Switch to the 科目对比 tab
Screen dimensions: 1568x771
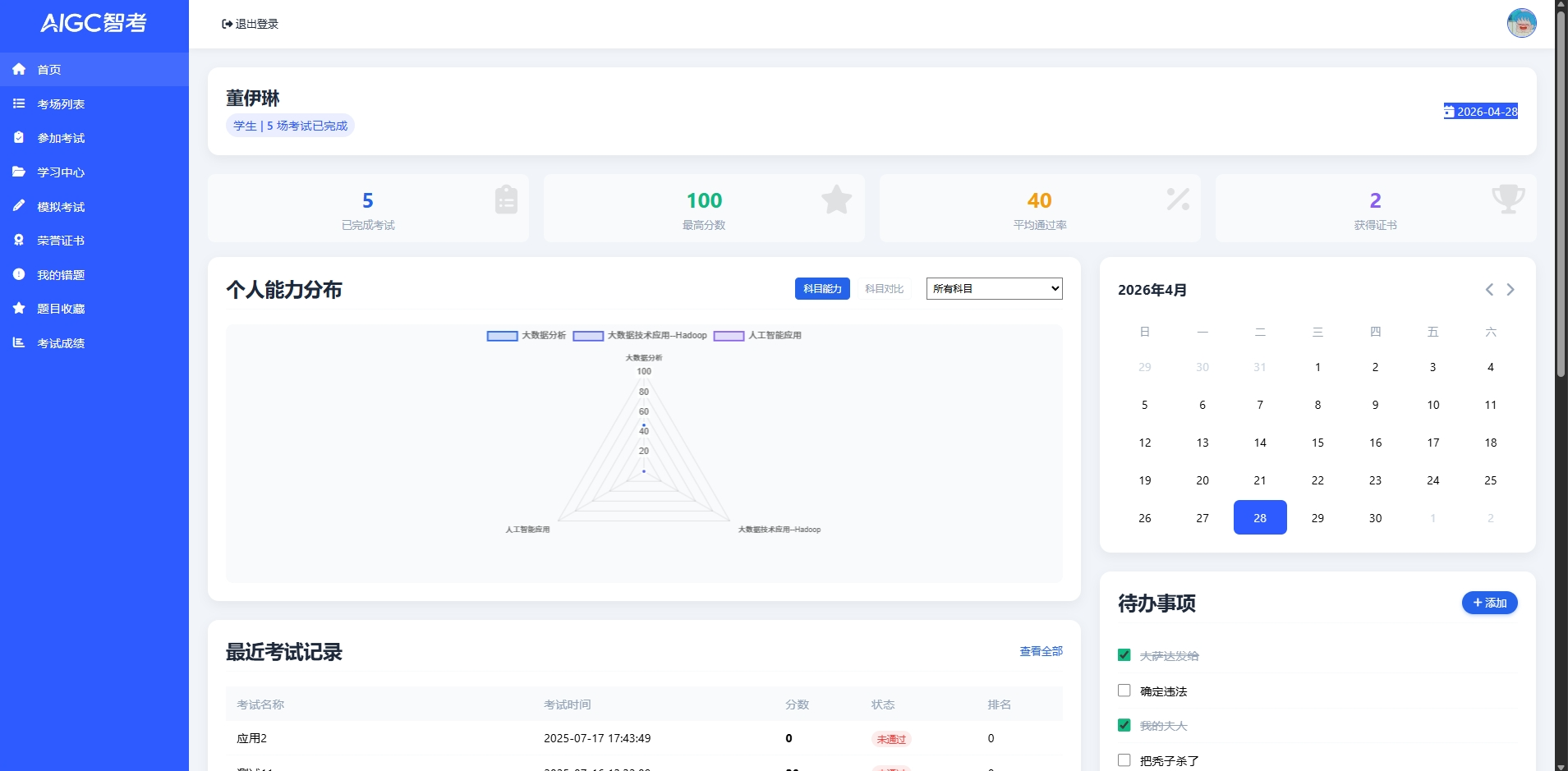click(x=882, y=288)
